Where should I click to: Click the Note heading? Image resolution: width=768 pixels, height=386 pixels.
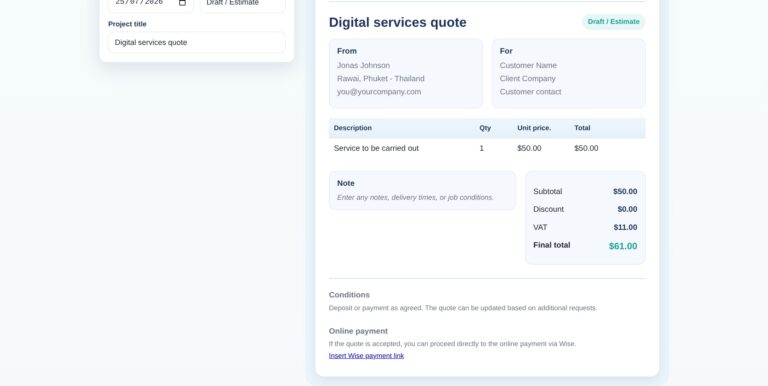click(346, 183)
